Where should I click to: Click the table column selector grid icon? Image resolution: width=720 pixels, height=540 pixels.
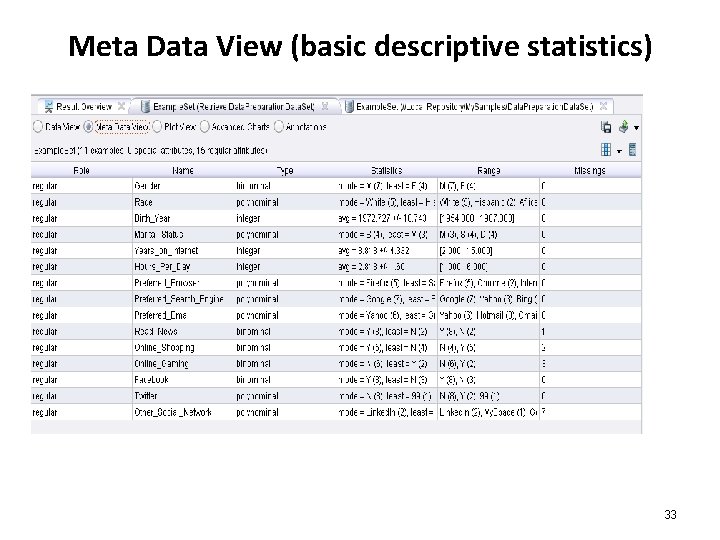pyautogui.click(x=606, y=149)
